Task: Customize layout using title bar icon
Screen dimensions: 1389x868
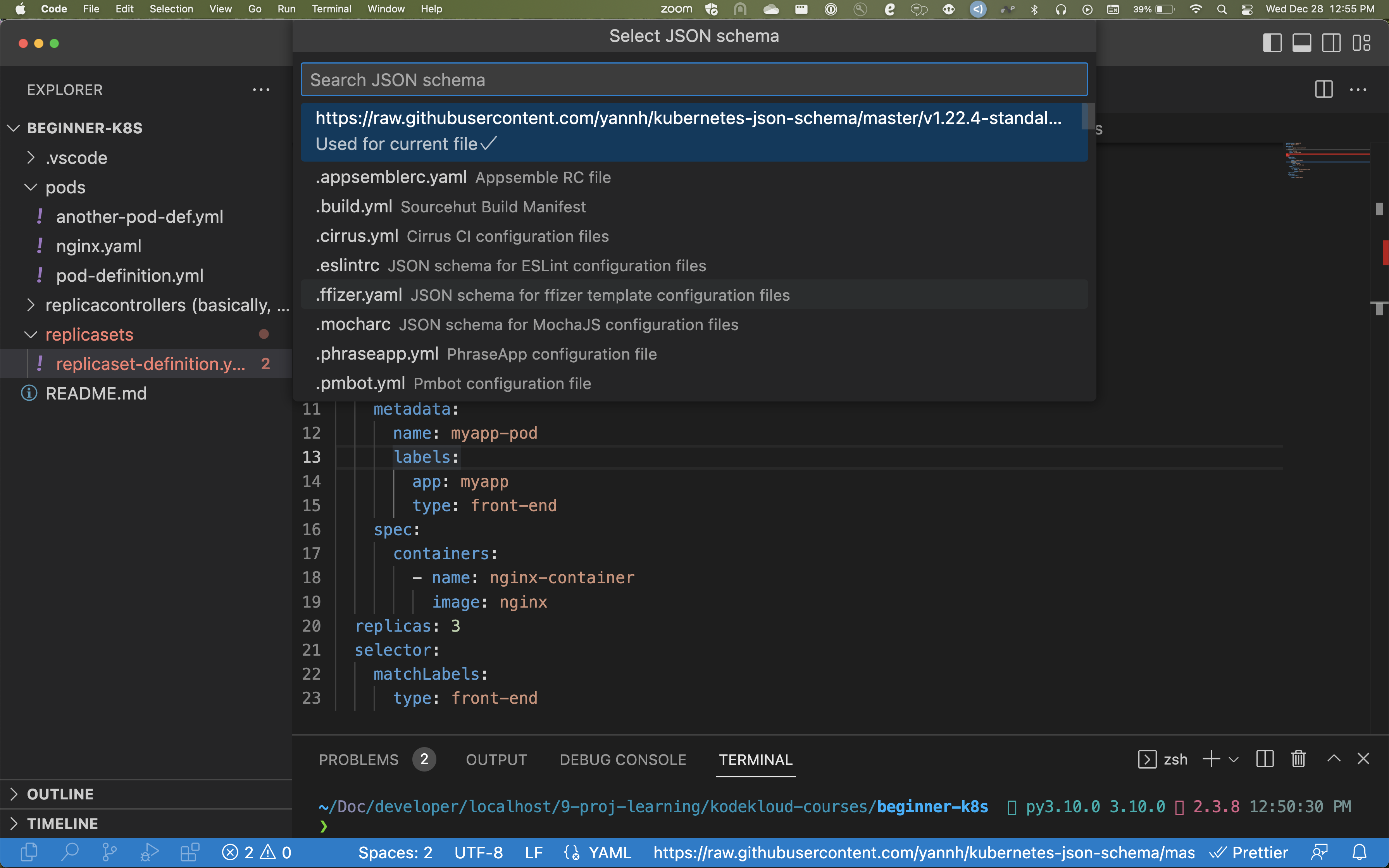Action: [x=1361, y=43]
